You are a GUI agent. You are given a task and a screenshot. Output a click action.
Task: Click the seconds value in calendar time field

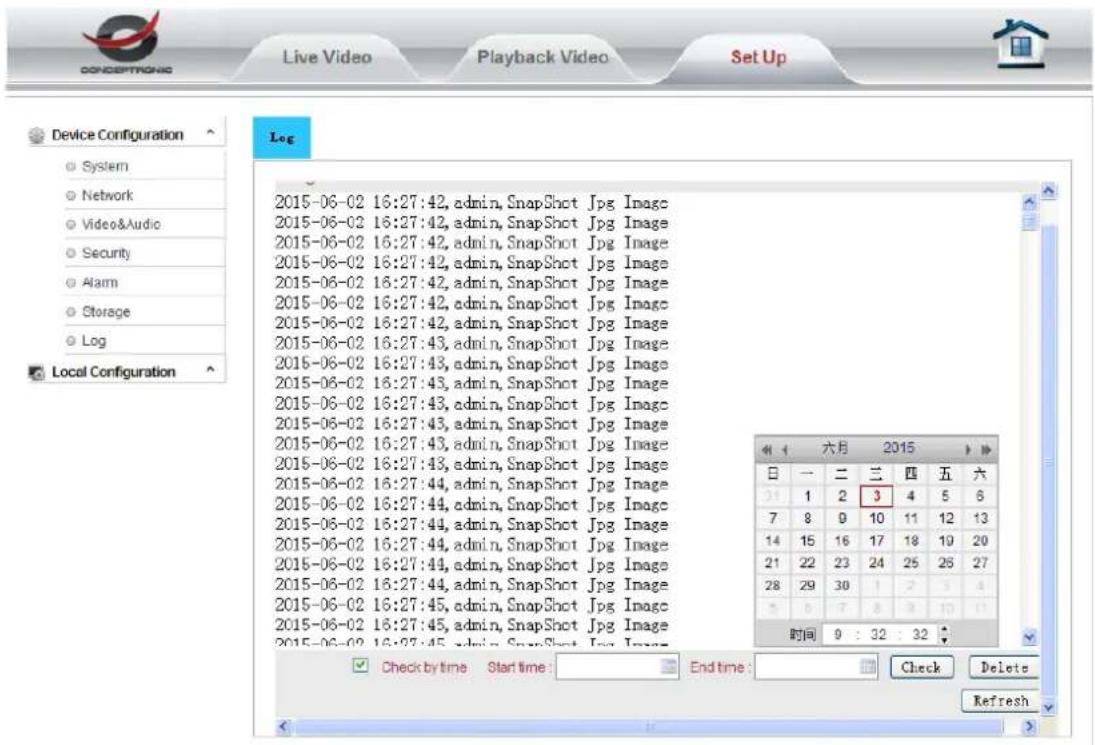[920, 634]
